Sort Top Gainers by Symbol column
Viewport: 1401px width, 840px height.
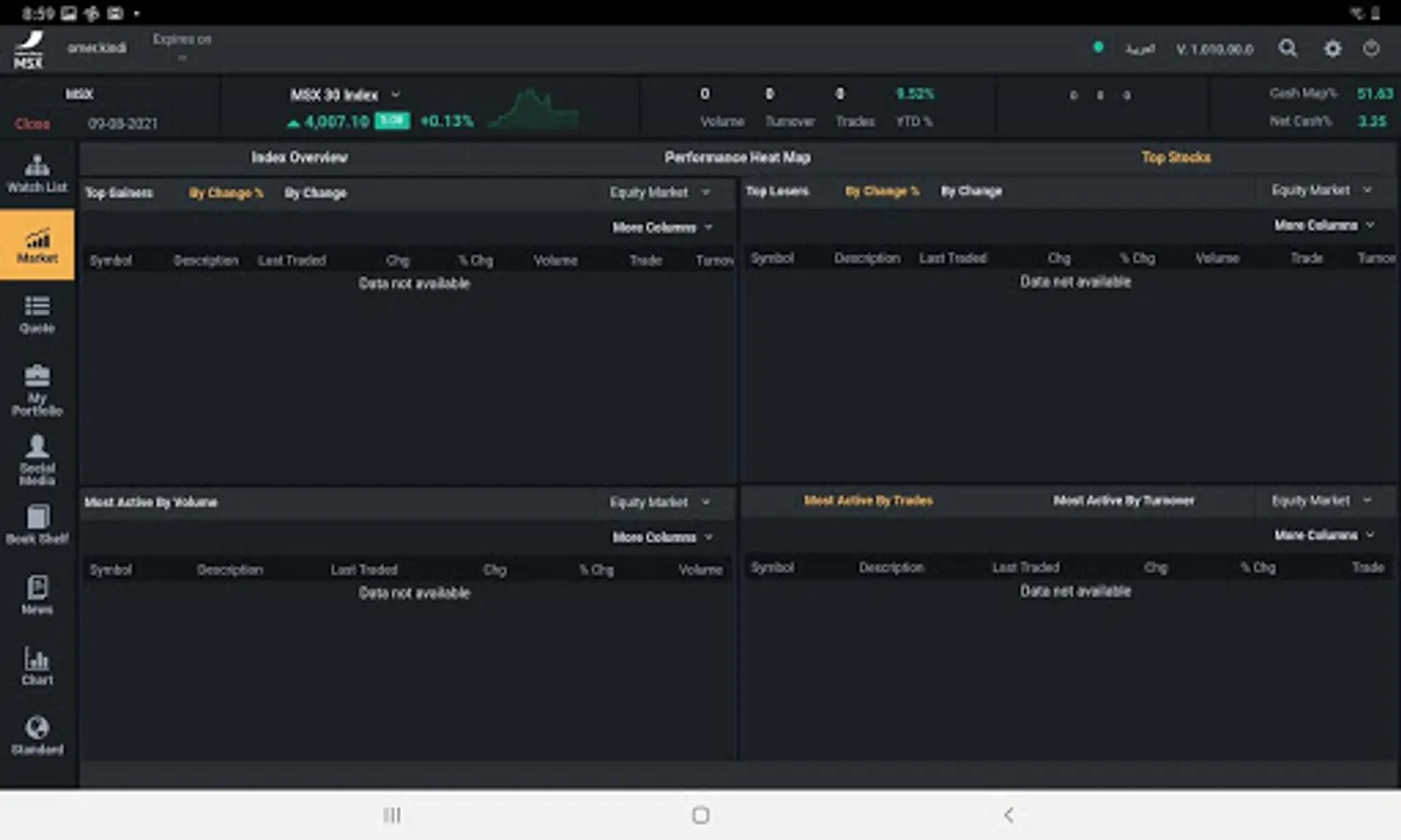111,261
